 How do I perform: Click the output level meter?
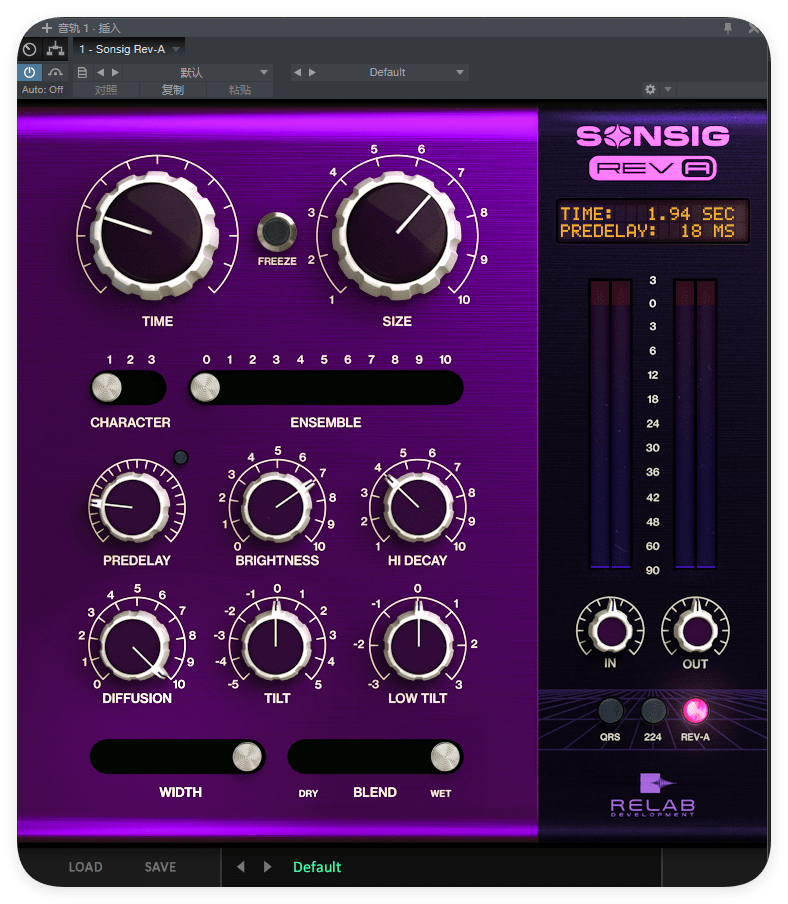pyautogui.click(x=696, y=424)
